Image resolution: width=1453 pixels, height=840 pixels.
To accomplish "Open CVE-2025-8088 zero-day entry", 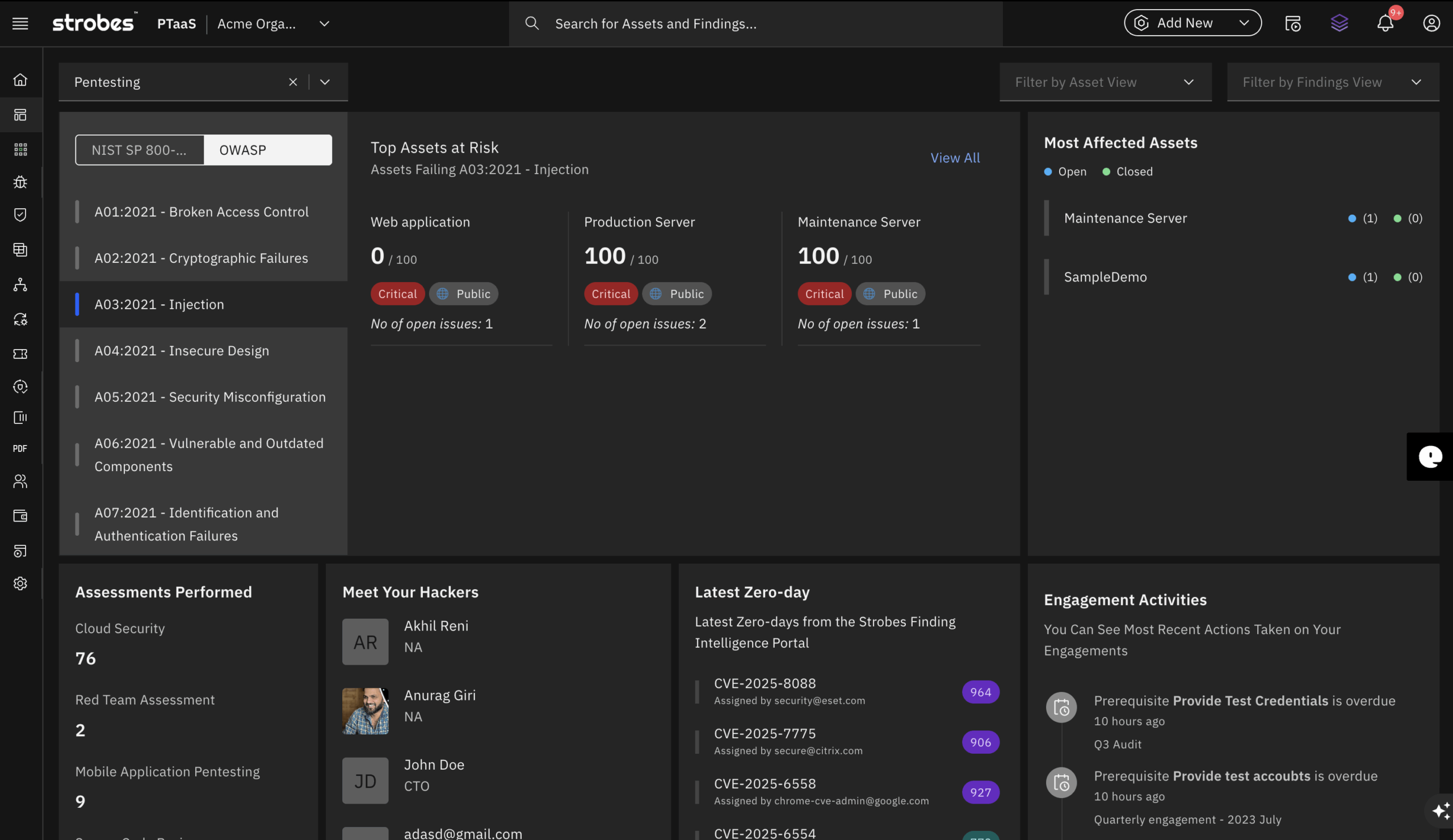I will [765, 683].
